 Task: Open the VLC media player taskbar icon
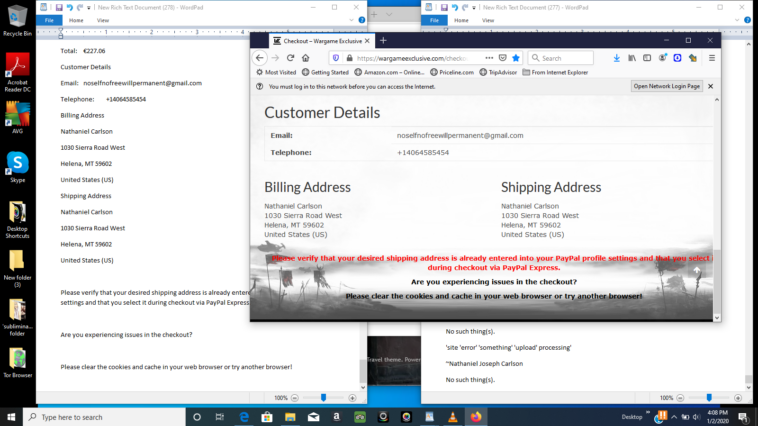coord(452,416)
